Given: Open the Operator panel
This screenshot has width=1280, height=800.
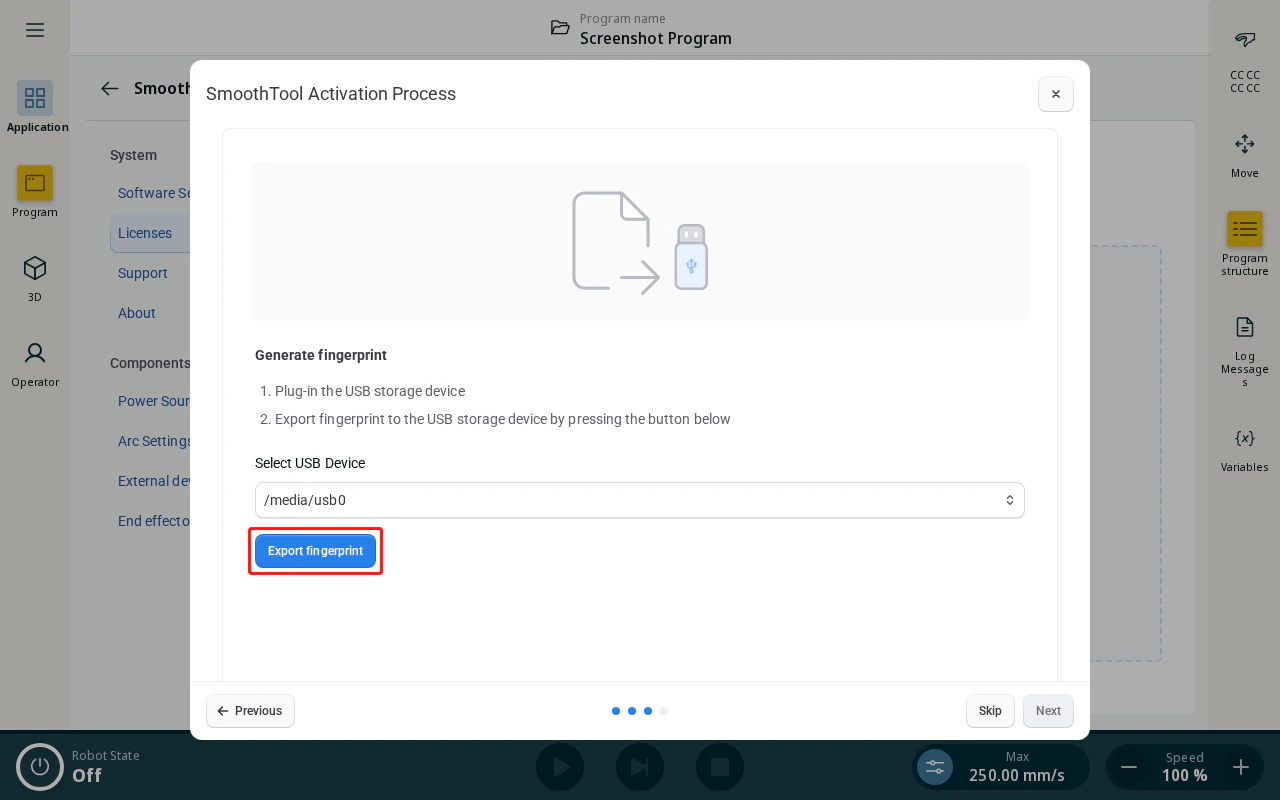Looking at the screenshot, I should click(x=35, y=362).
